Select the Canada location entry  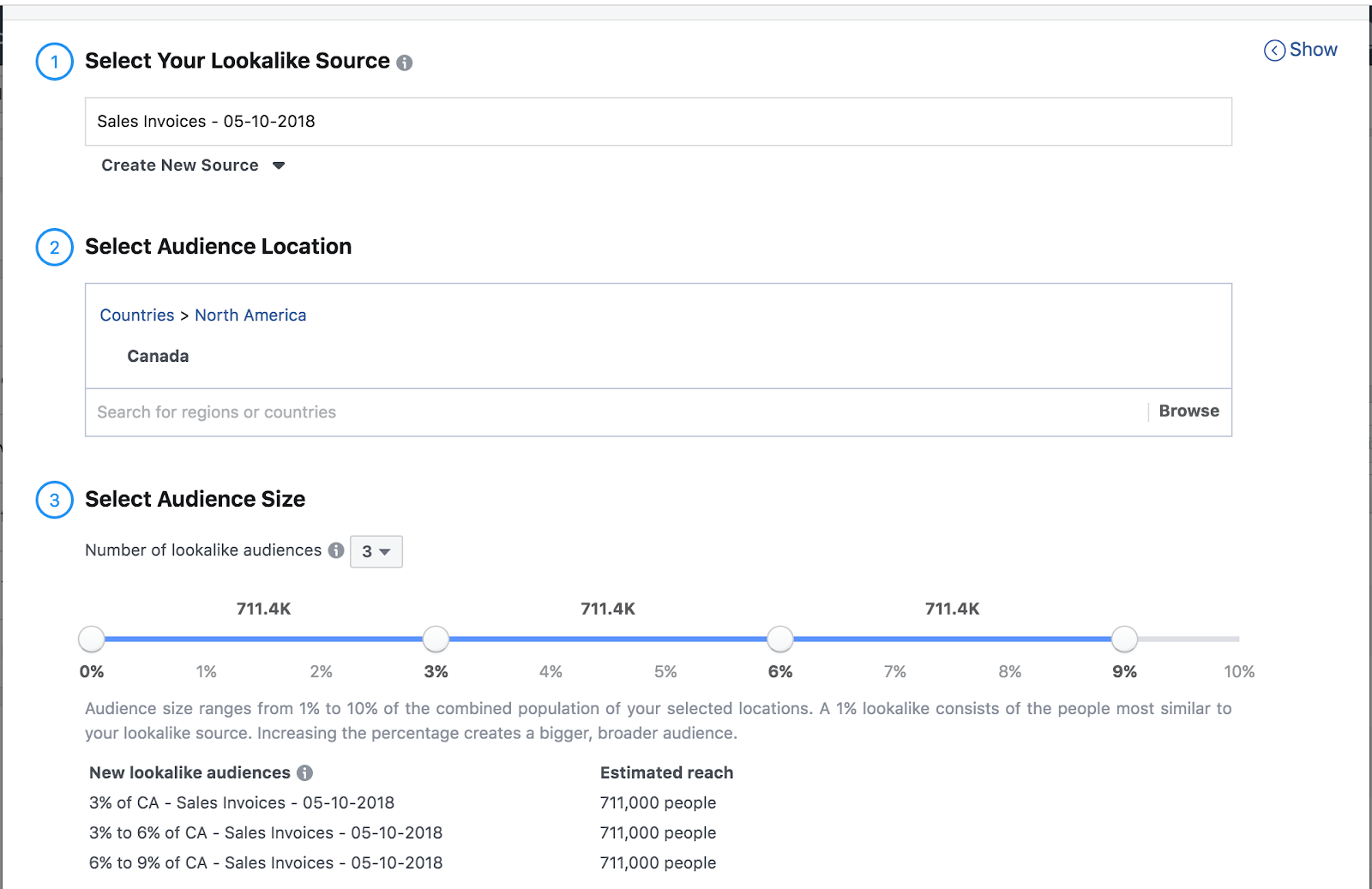(158, 357)
